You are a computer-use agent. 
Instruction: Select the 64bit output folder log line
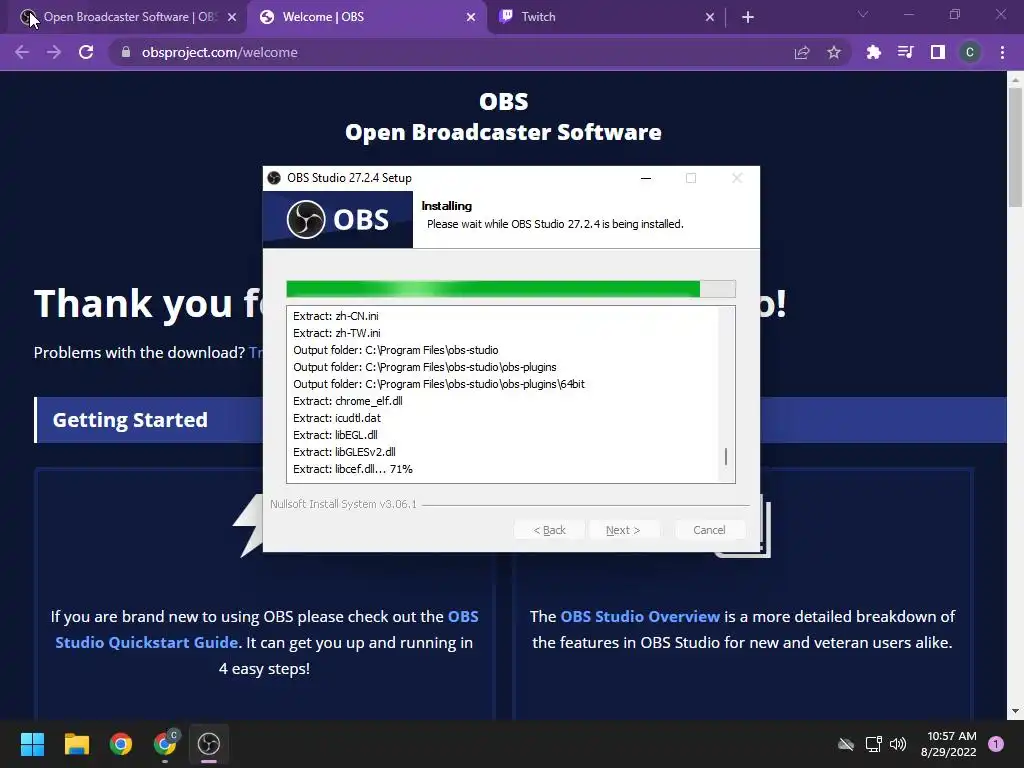click(439, 384)
